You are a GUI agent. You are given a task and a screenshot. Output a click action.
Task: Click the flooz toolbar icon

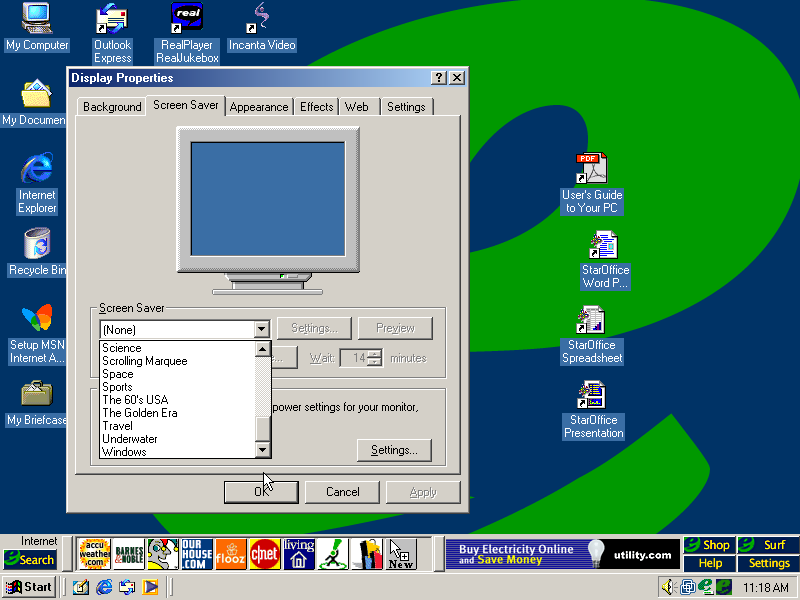230,554
